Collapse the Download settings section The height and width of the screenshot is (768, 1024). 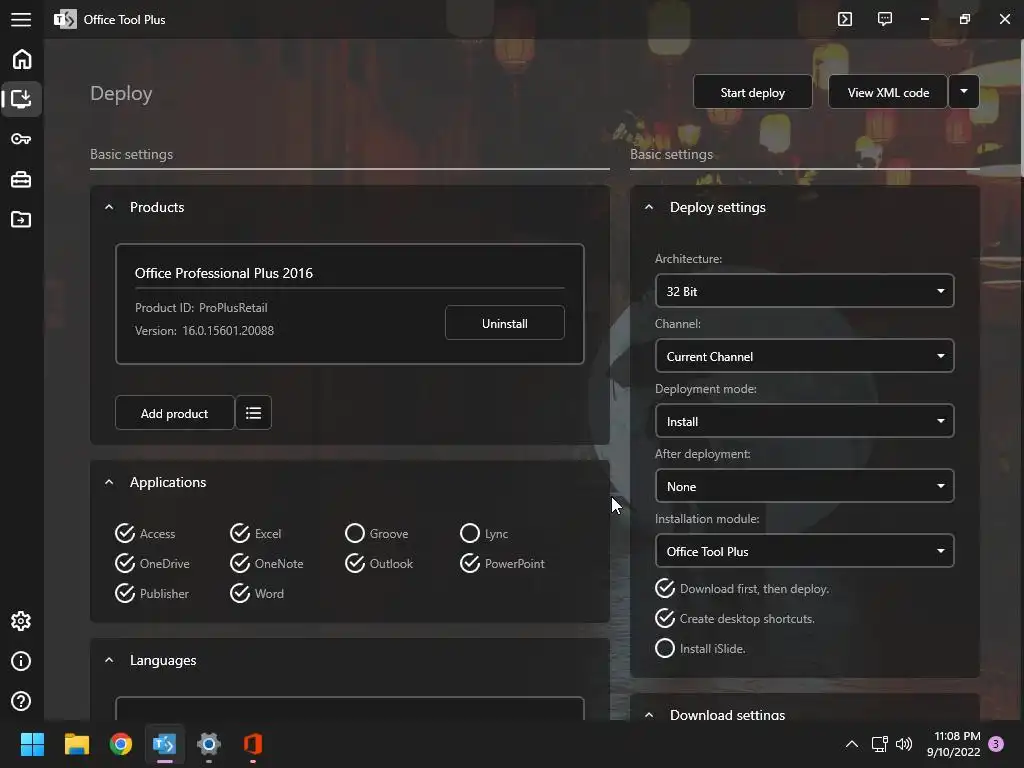[648, 714]
